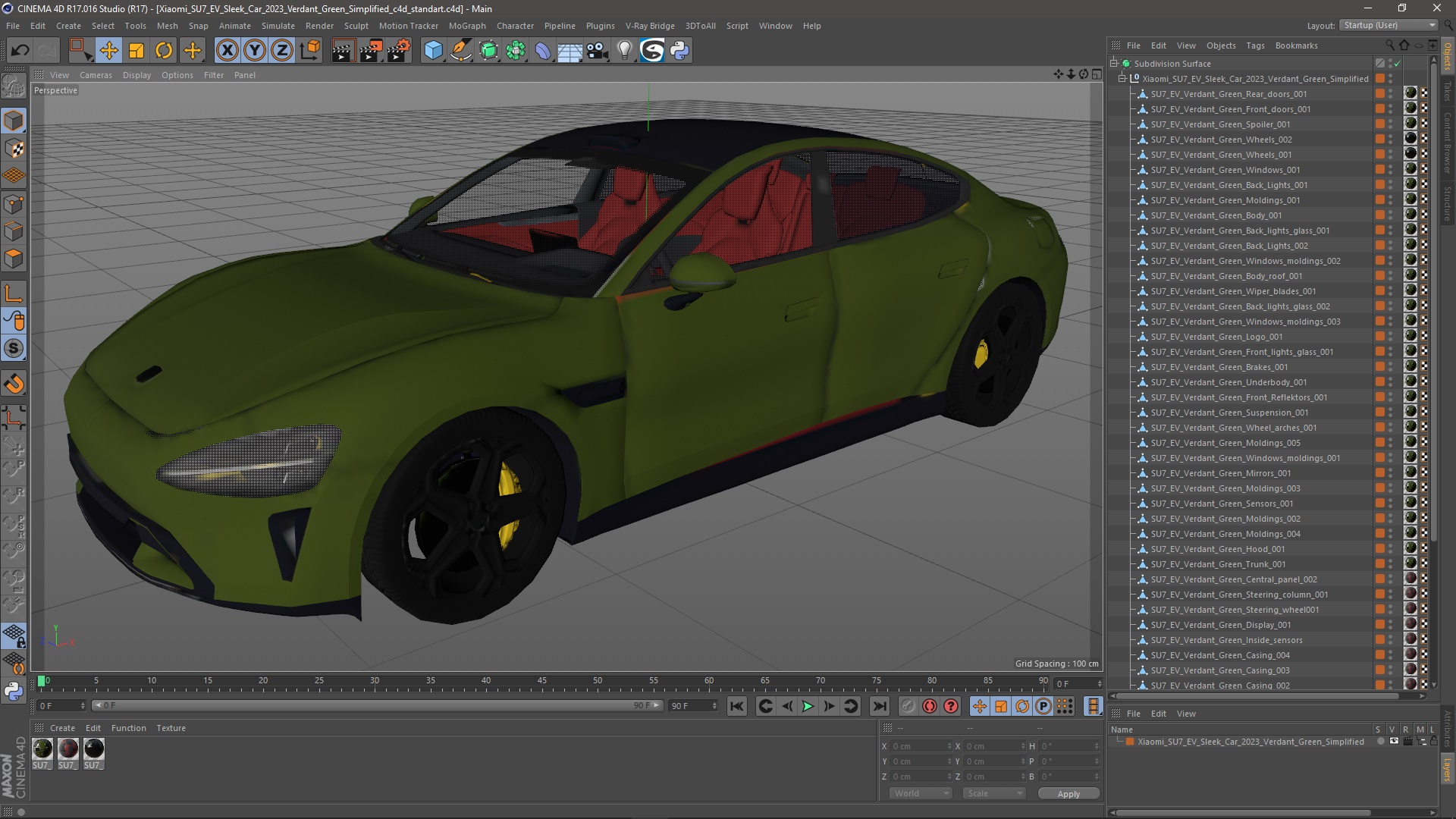The width and height of the screenshot is (1456, 819).
Task: Open Object Manager Bookmarks menu
Action: [x=1296, y=45]
